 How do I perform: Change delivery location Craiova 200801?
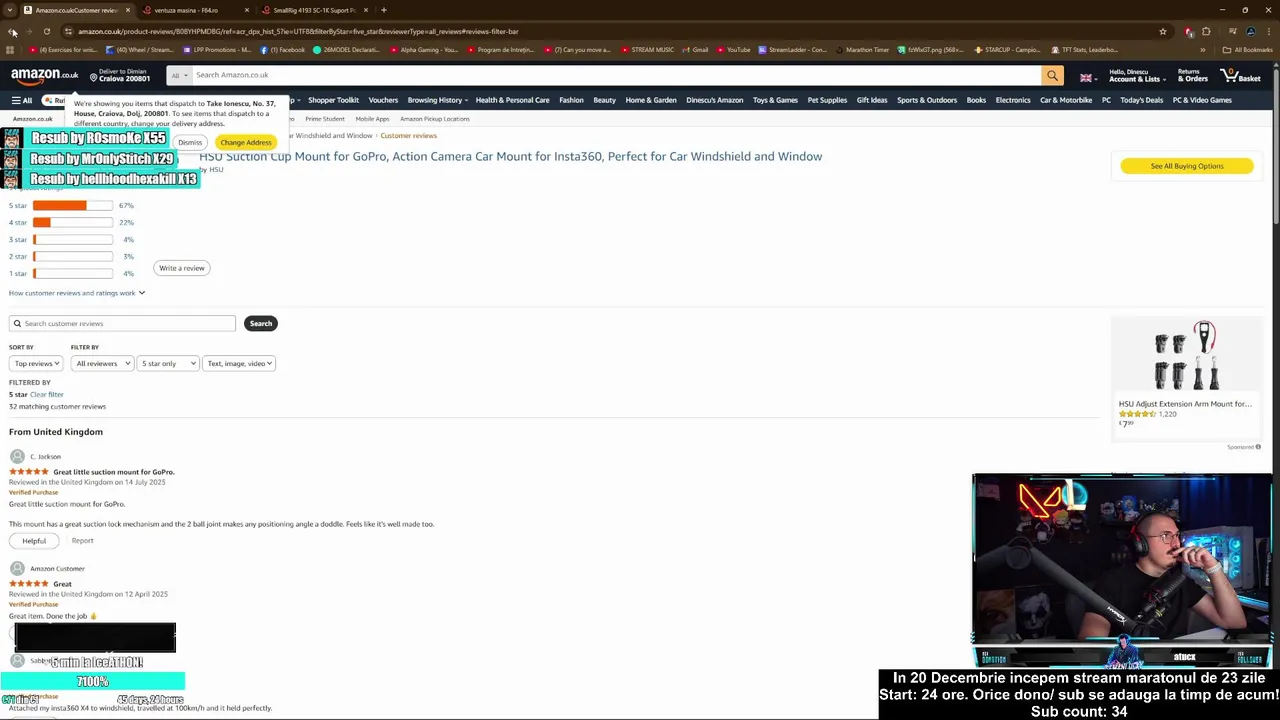(x=120, y=76)
